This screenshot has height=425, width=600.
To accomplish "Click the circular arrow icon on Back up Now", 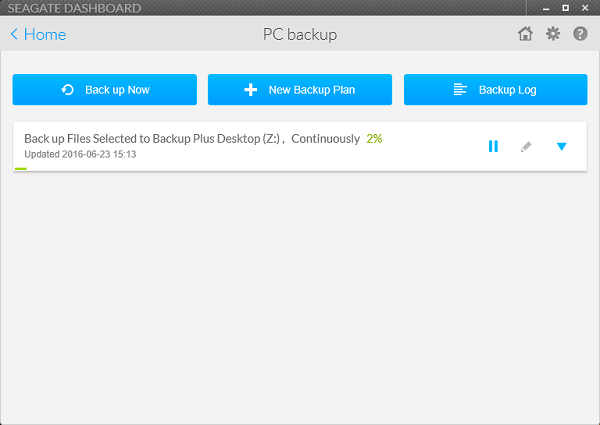I will tap(68, 90).
